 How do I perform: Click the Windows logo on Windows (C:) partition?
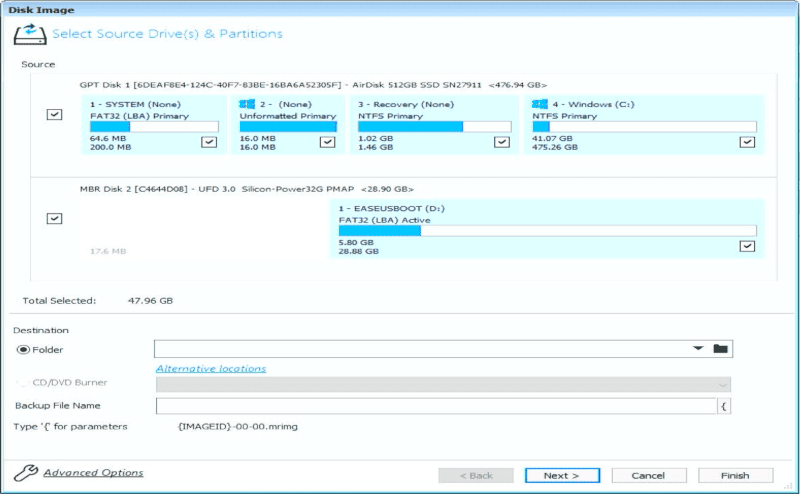[540, 104]
